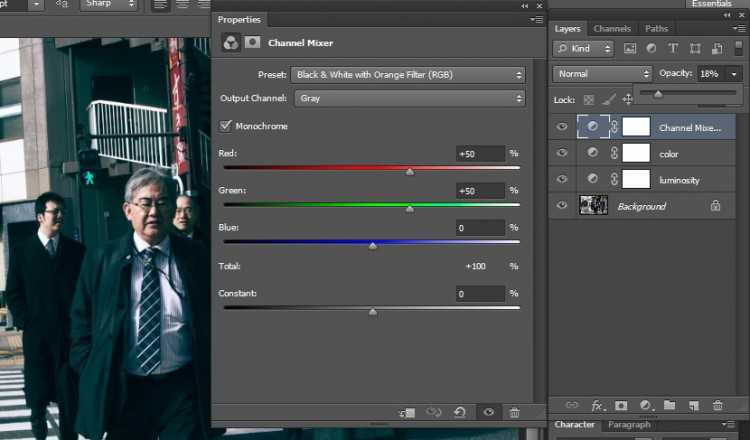Clip adjustment to layer below icon
The height and width of the screenshot is (440, 750).
(406, 412)
